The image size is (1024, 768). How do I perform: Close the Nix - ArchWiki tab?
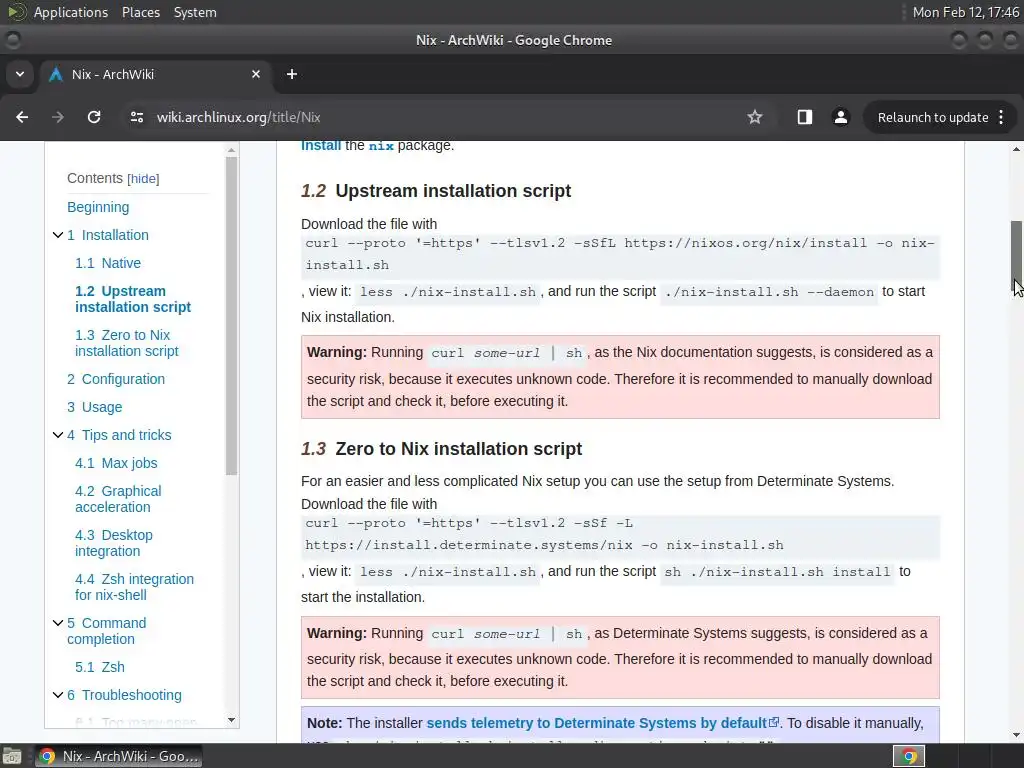[x=256, y=74]
